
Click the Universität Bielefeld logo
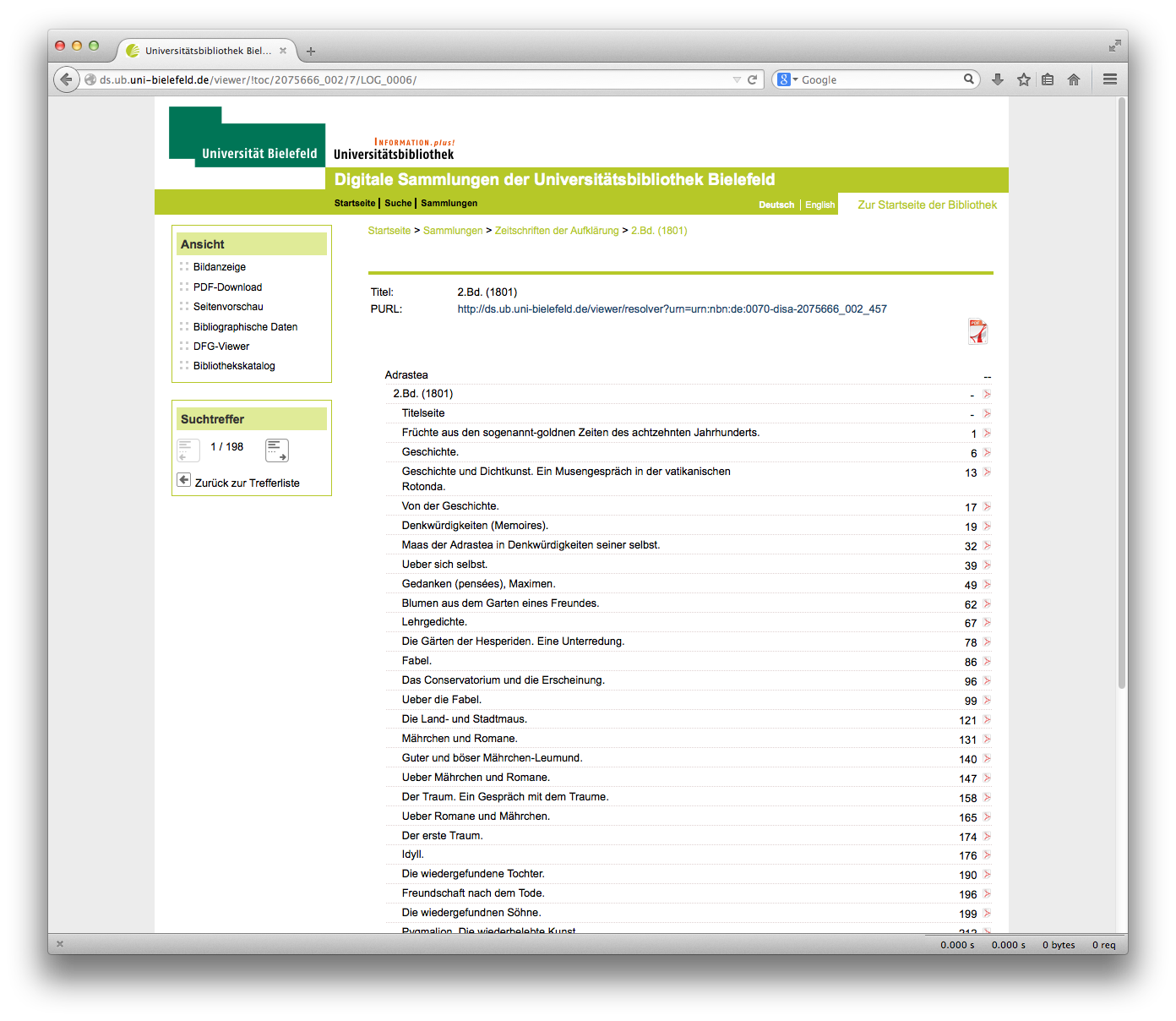[247, 137]
